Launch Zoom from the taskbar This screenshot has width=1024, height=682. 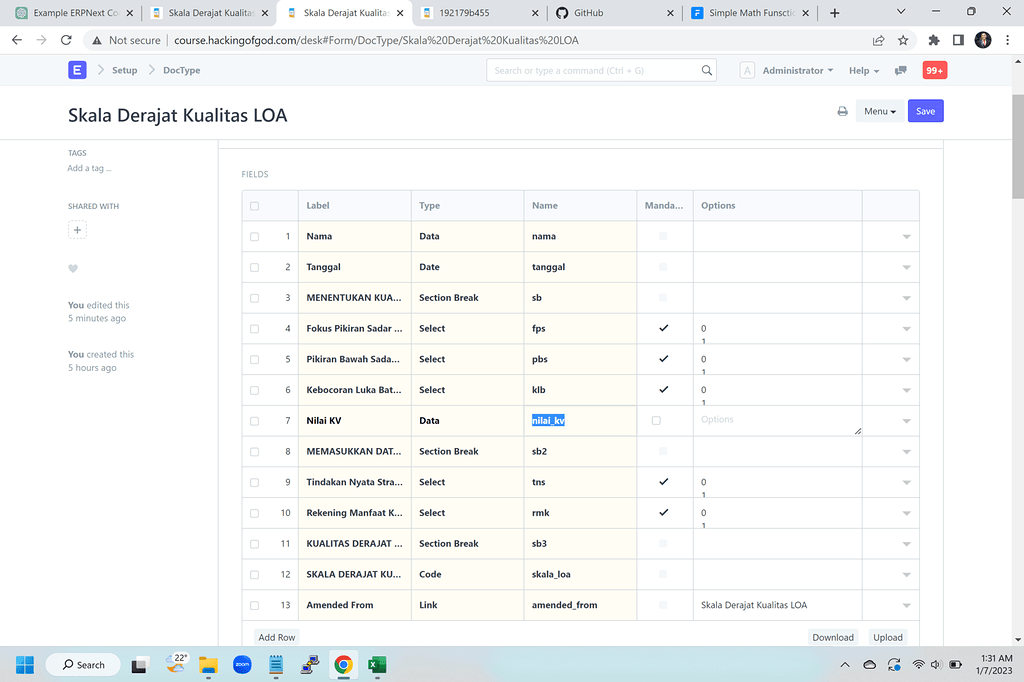point(241,664)
